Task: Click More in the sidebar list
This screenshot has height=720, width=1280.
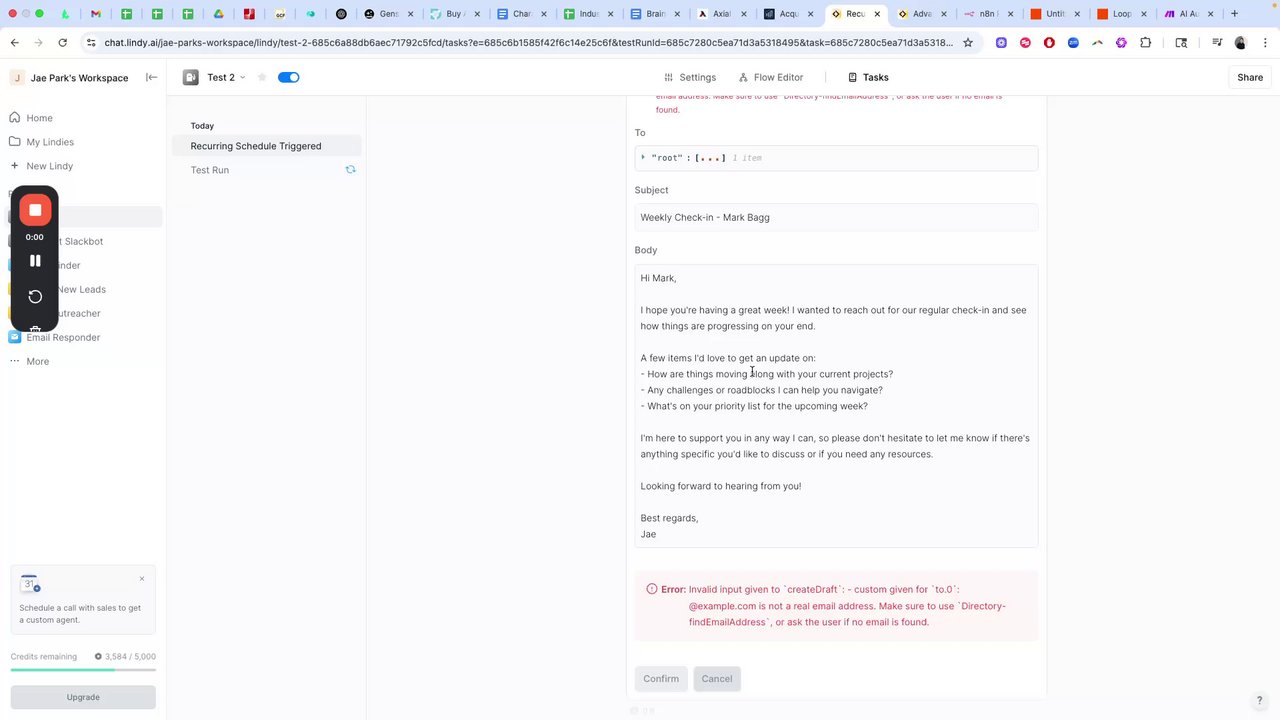Action: 37,361
